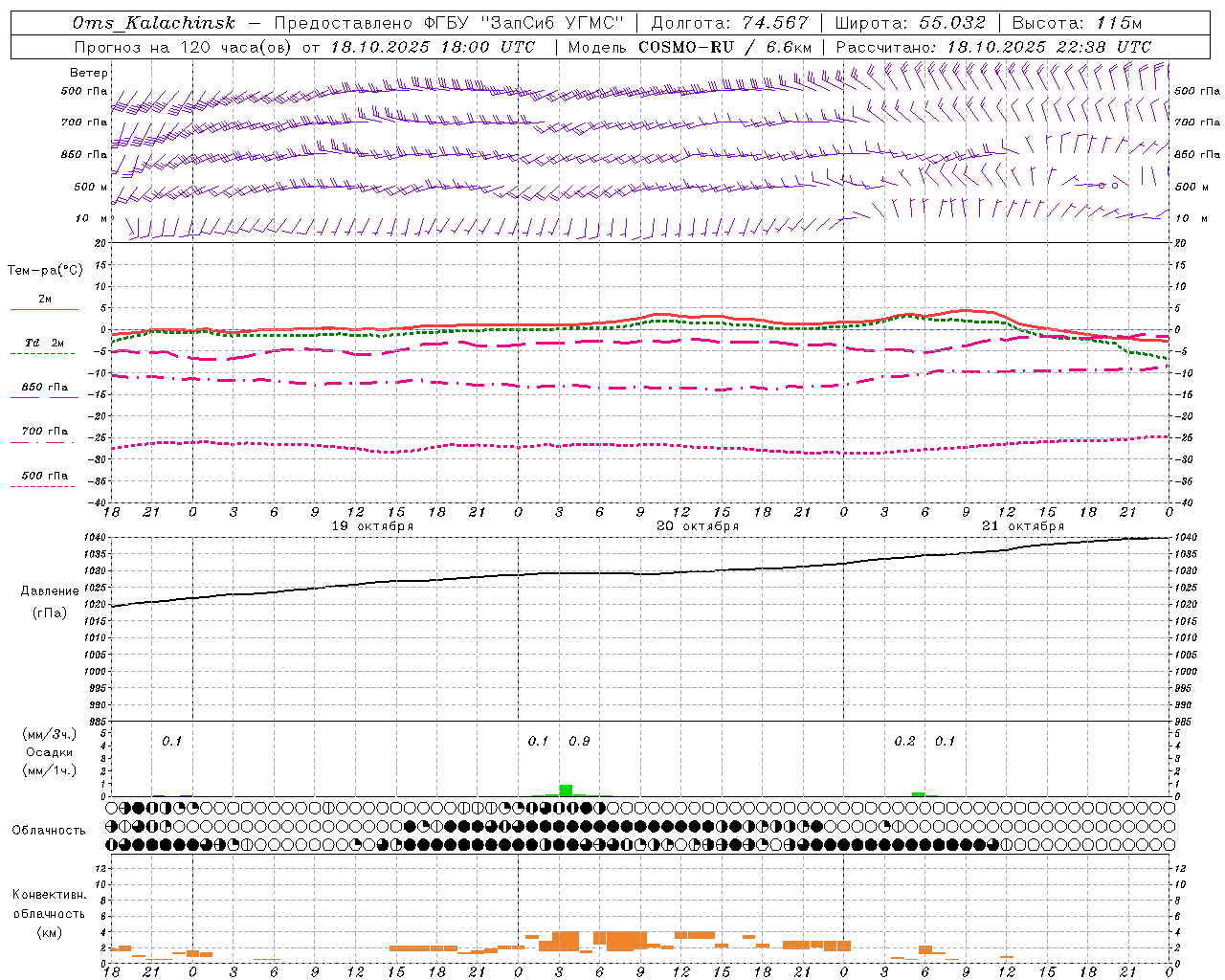
Task: Click the 0.9 precipitation amount value
Action: tap(579, 742)
